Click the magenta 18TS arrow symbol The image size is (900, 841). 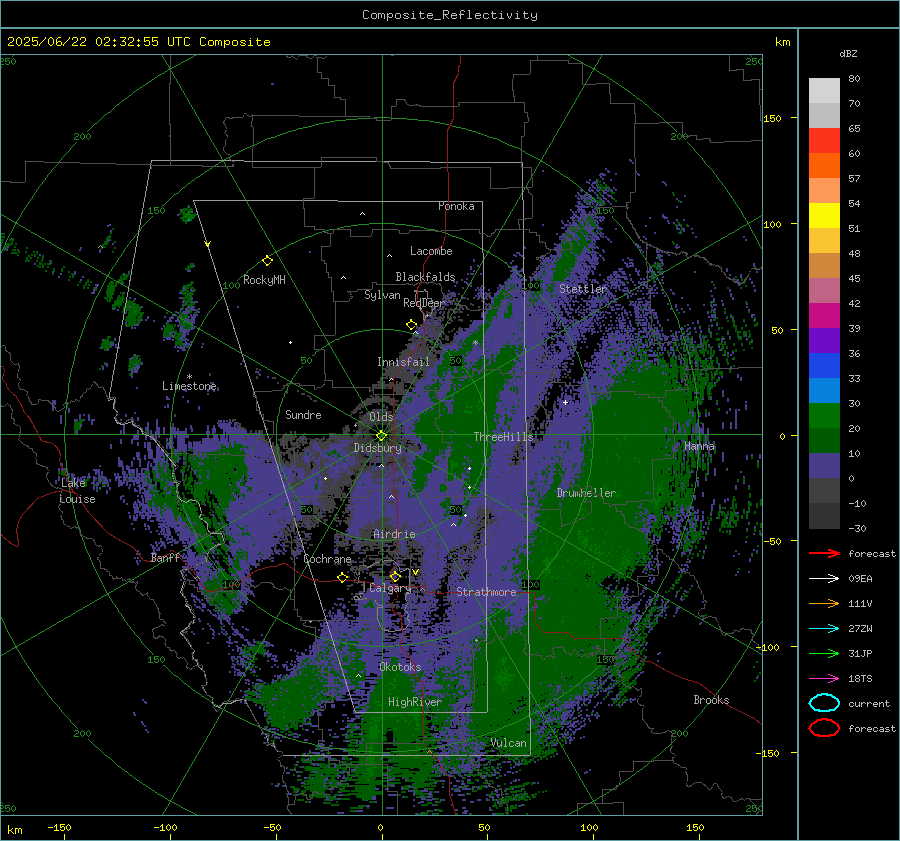coord(824,679)
